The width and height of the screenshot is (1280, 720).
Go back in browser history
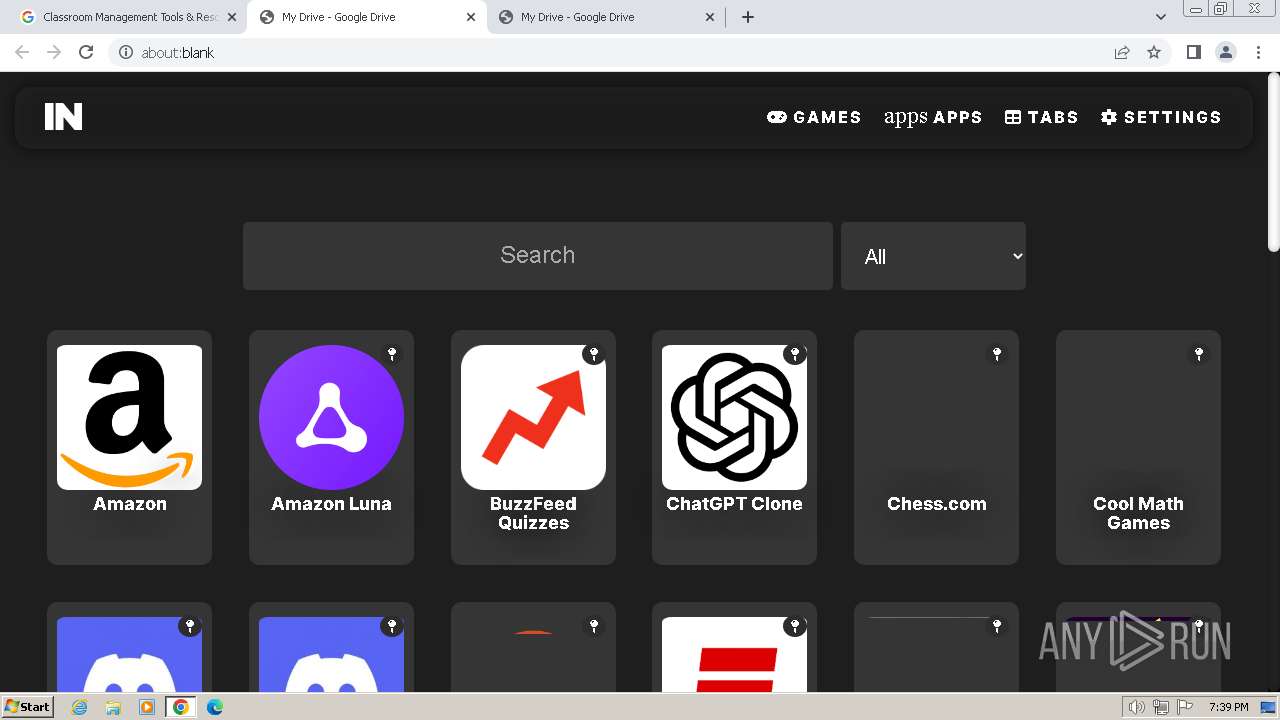click(22, 52)
